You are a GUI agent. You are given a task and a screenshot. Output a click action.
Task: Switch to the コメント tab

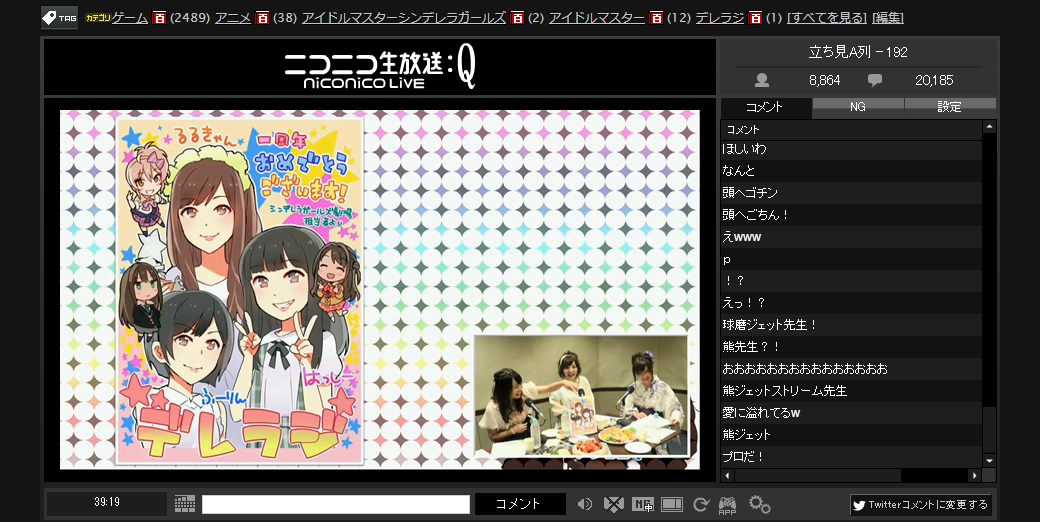766,107
